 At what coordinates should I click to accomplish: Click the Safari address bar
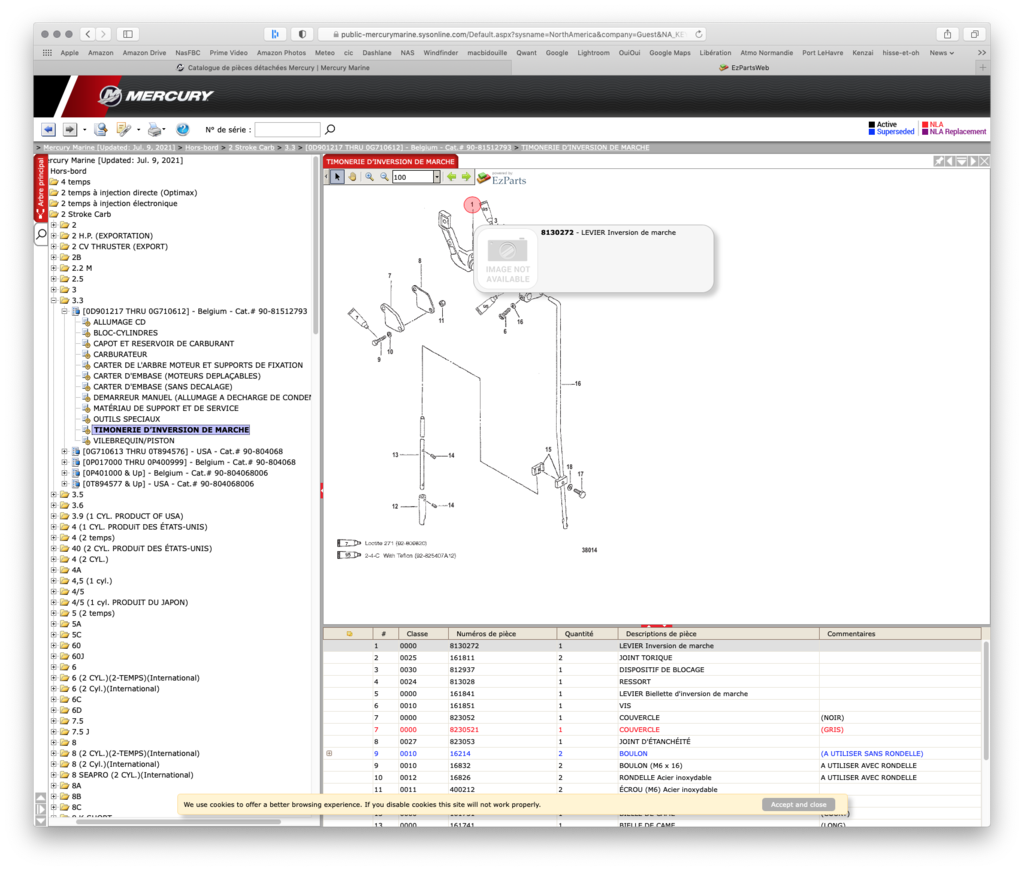click(x=513, y=34)
